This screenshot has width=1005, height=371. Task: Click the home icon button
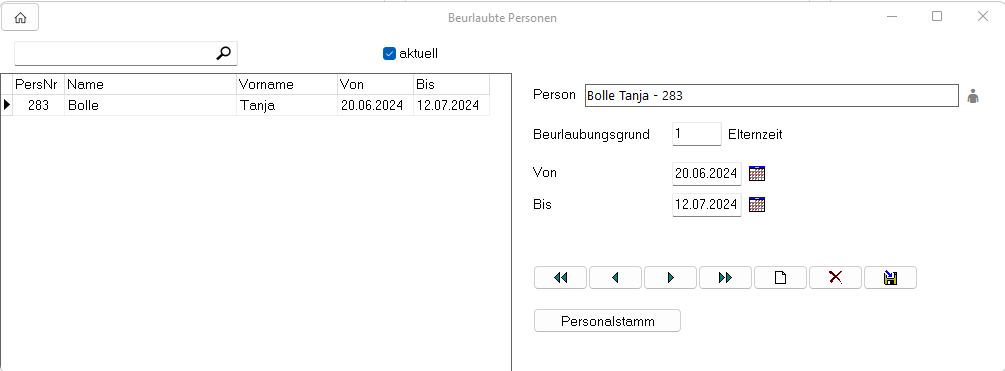20,17
